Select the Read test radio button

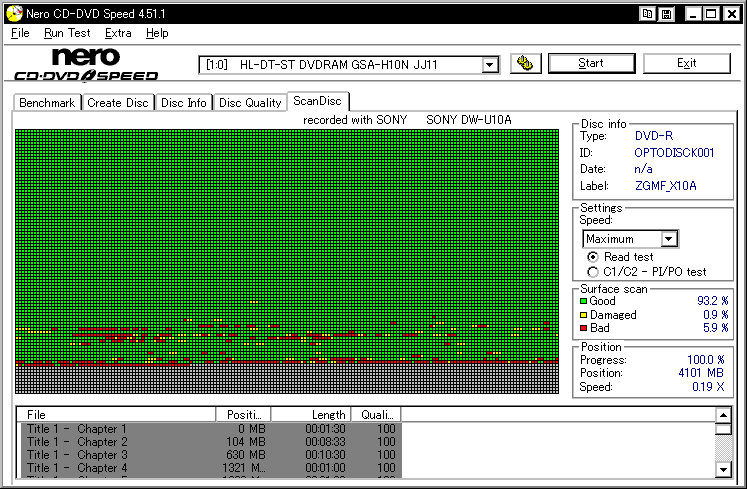(593, 257)
